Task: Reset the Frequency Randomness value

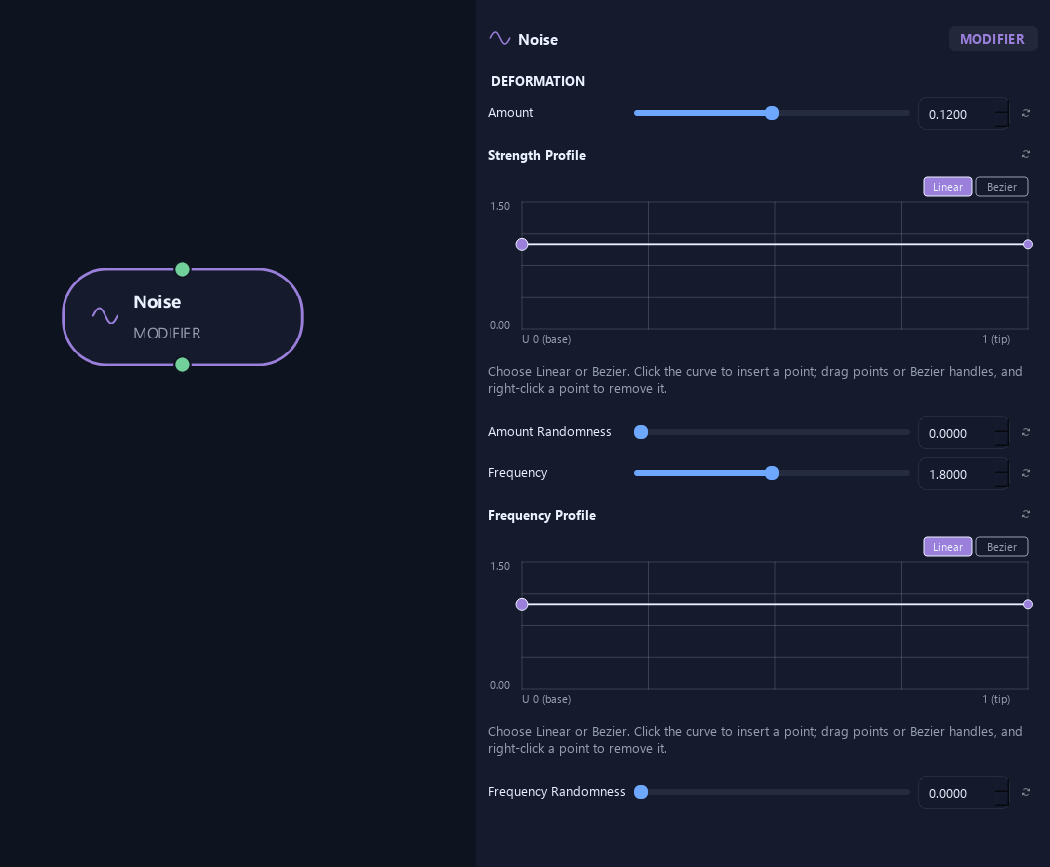Action: pos(1025,793)
